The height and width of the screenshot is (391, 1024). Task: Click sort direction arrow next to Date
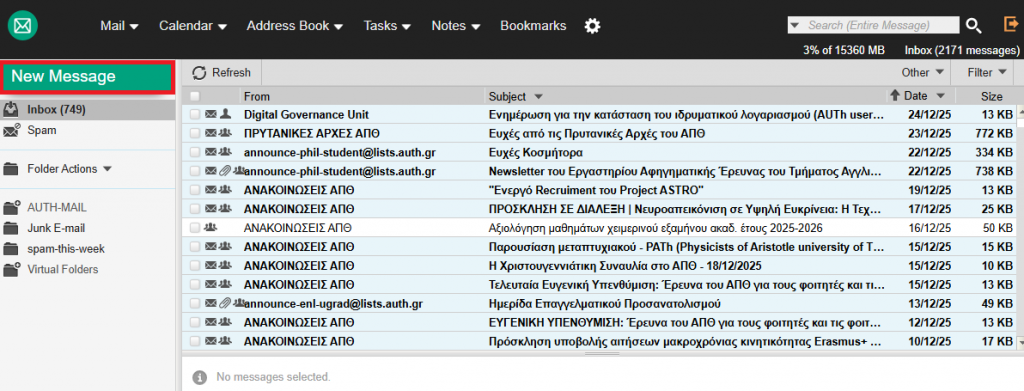click(895, 95)
